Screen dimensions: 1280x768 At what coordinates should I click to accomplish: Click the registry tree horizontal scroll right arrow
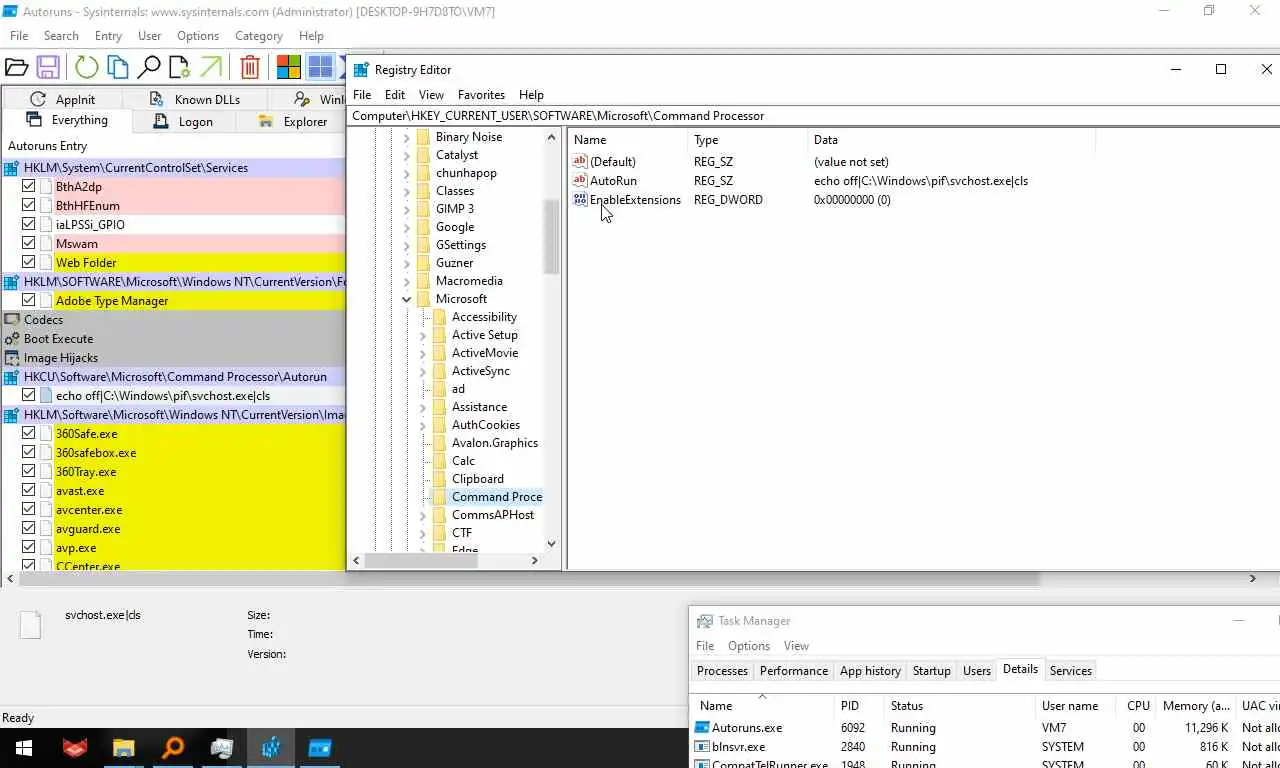point(534,561)
